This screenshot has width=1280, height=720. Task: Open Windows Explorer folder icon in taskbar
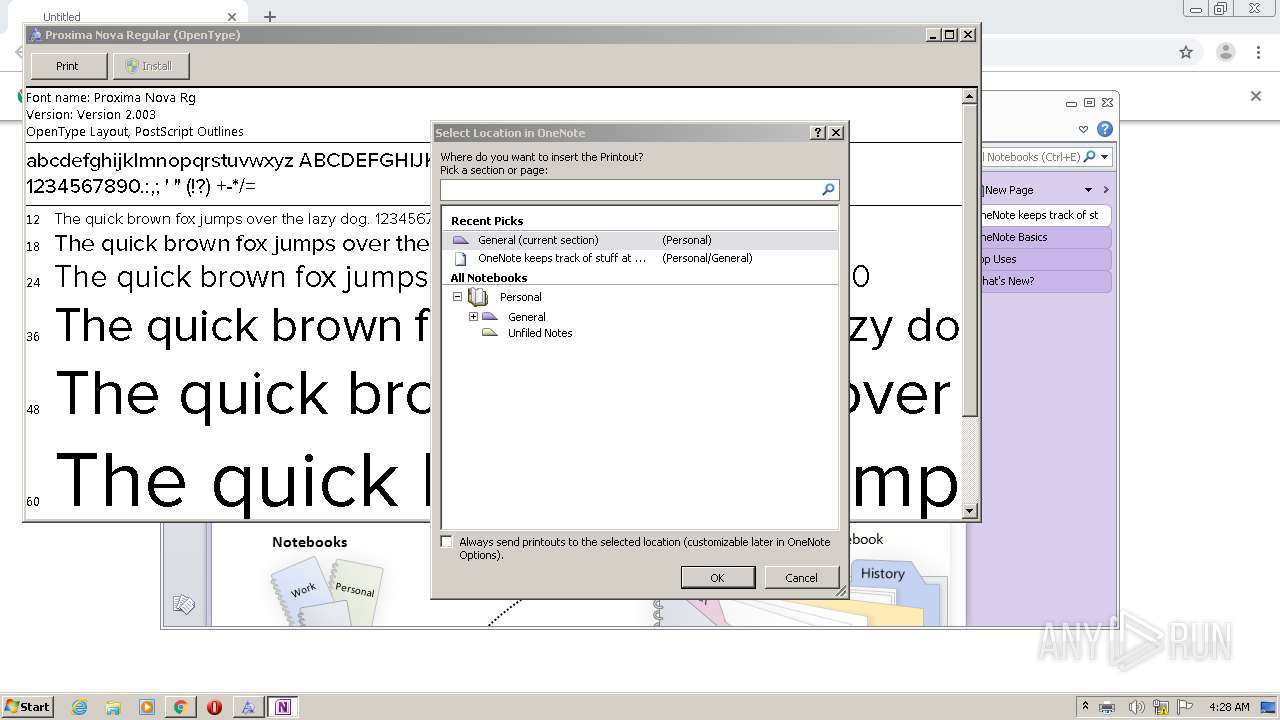tap(113, 707)
